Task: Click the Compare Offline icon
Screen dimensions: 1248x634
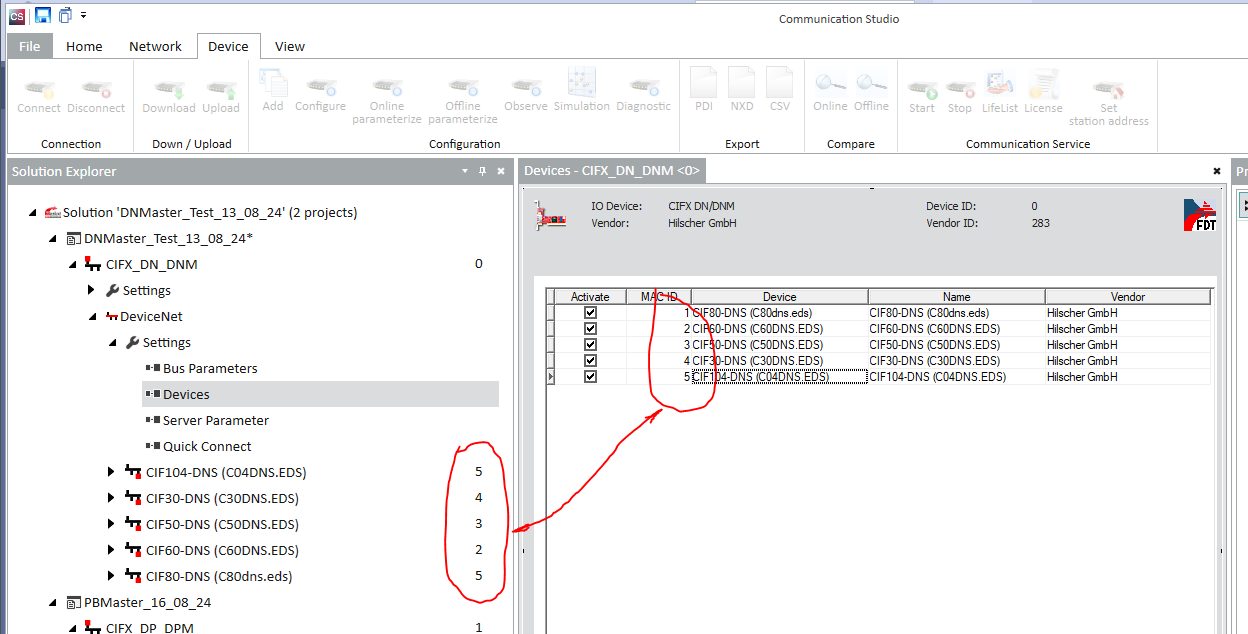Action: [871, 85]
